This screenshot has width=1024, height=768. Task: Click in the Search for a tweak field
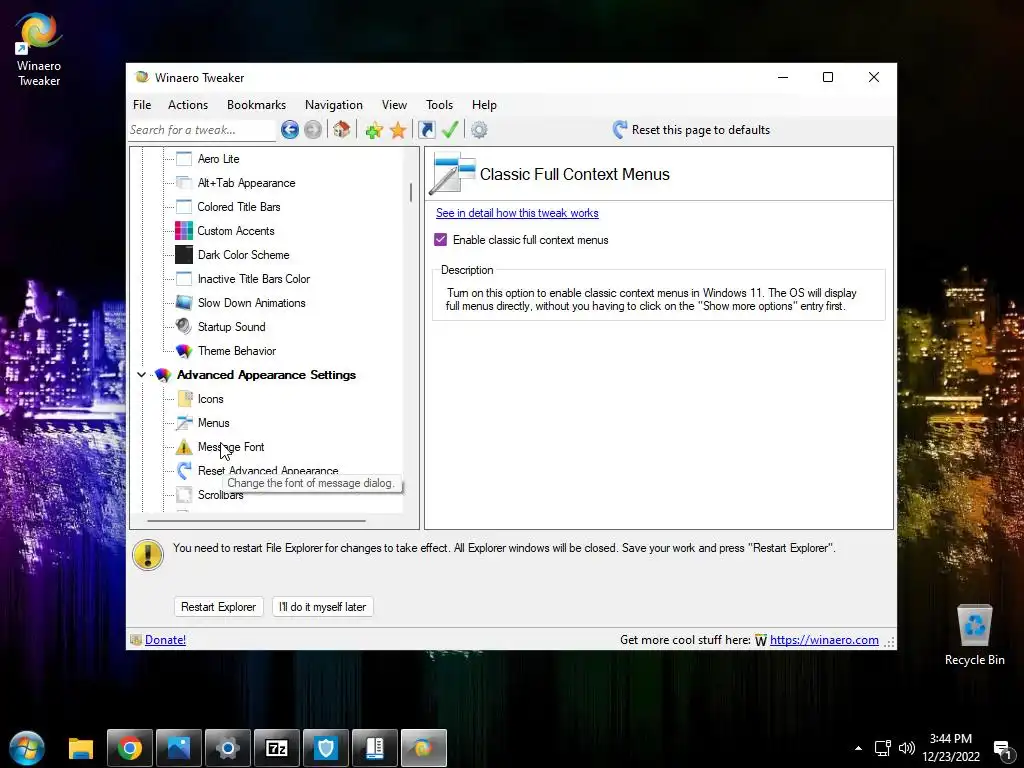(202, 130)
